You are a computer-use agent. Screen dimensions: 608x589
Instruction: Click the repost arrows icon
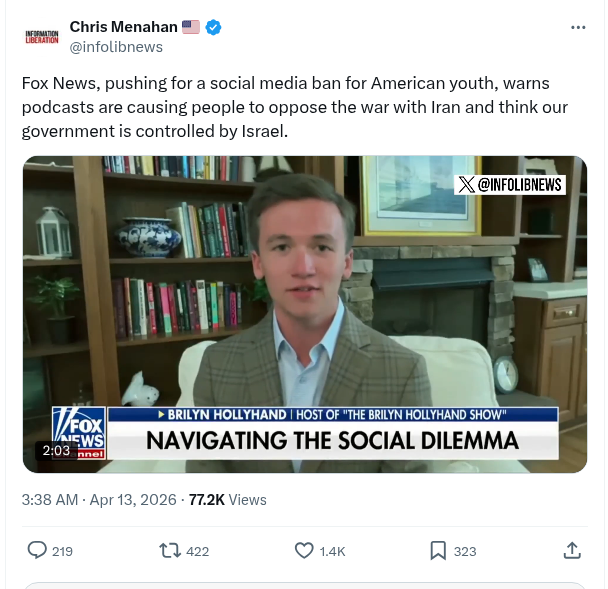coord(170,550)
